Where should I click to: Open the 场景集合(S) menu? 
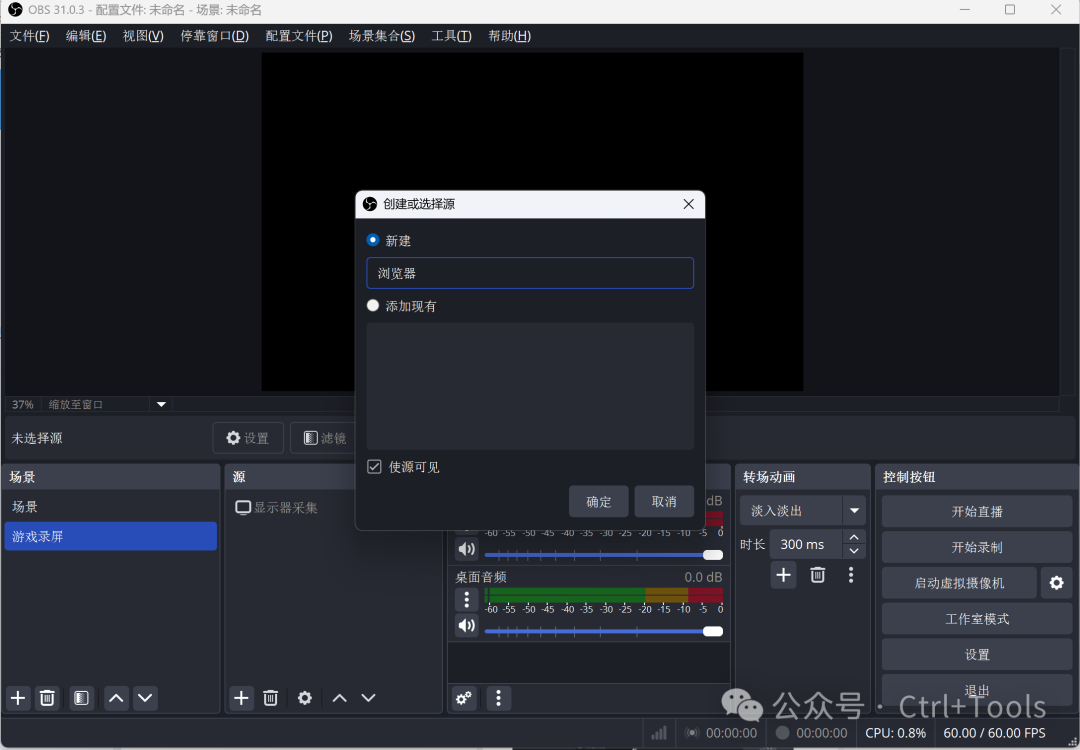pos(381,36)
